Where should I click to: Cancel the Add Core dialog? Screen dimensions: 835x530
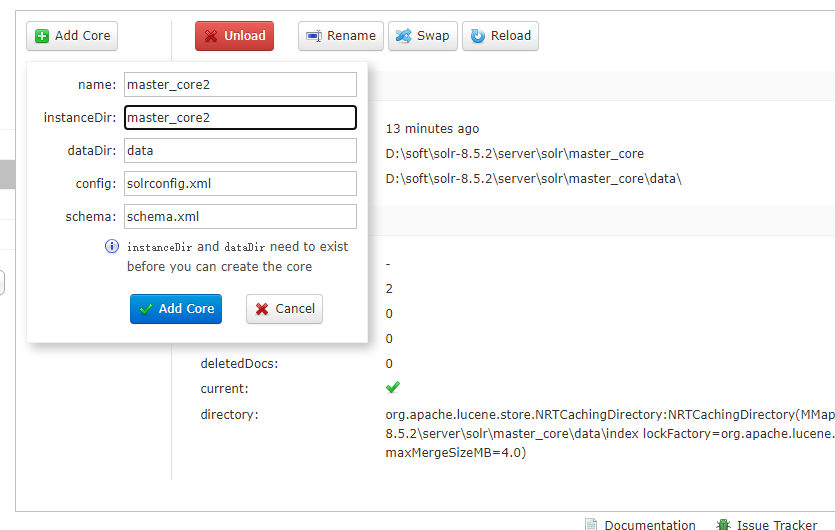[285, 309]
